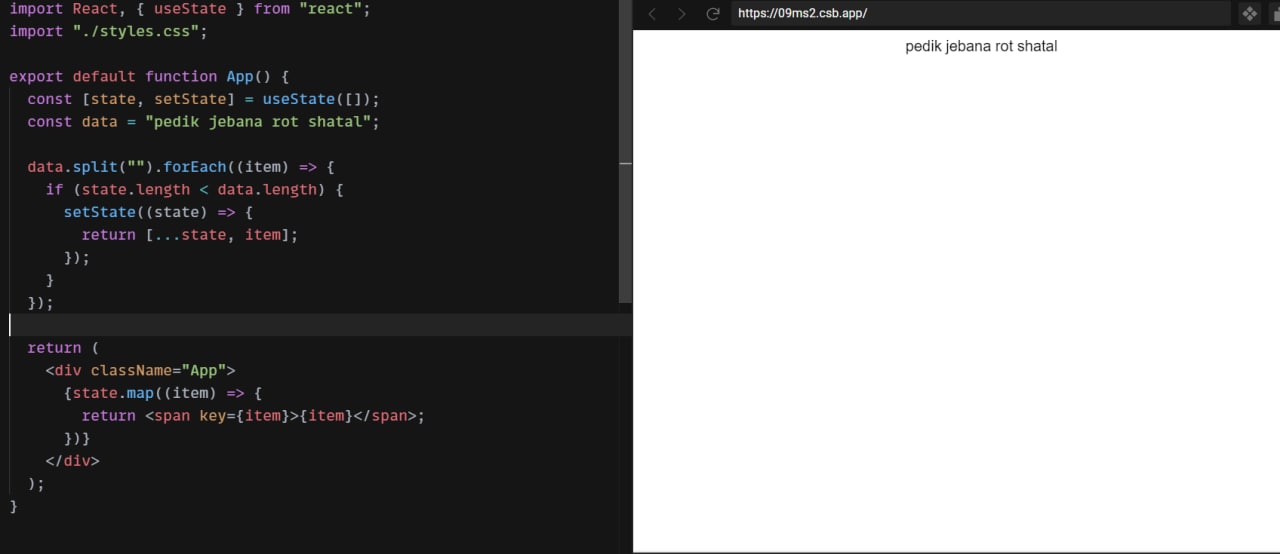Click 'export default function App()' line
This screenshot has height=554, width=1280.
point(149,77)
